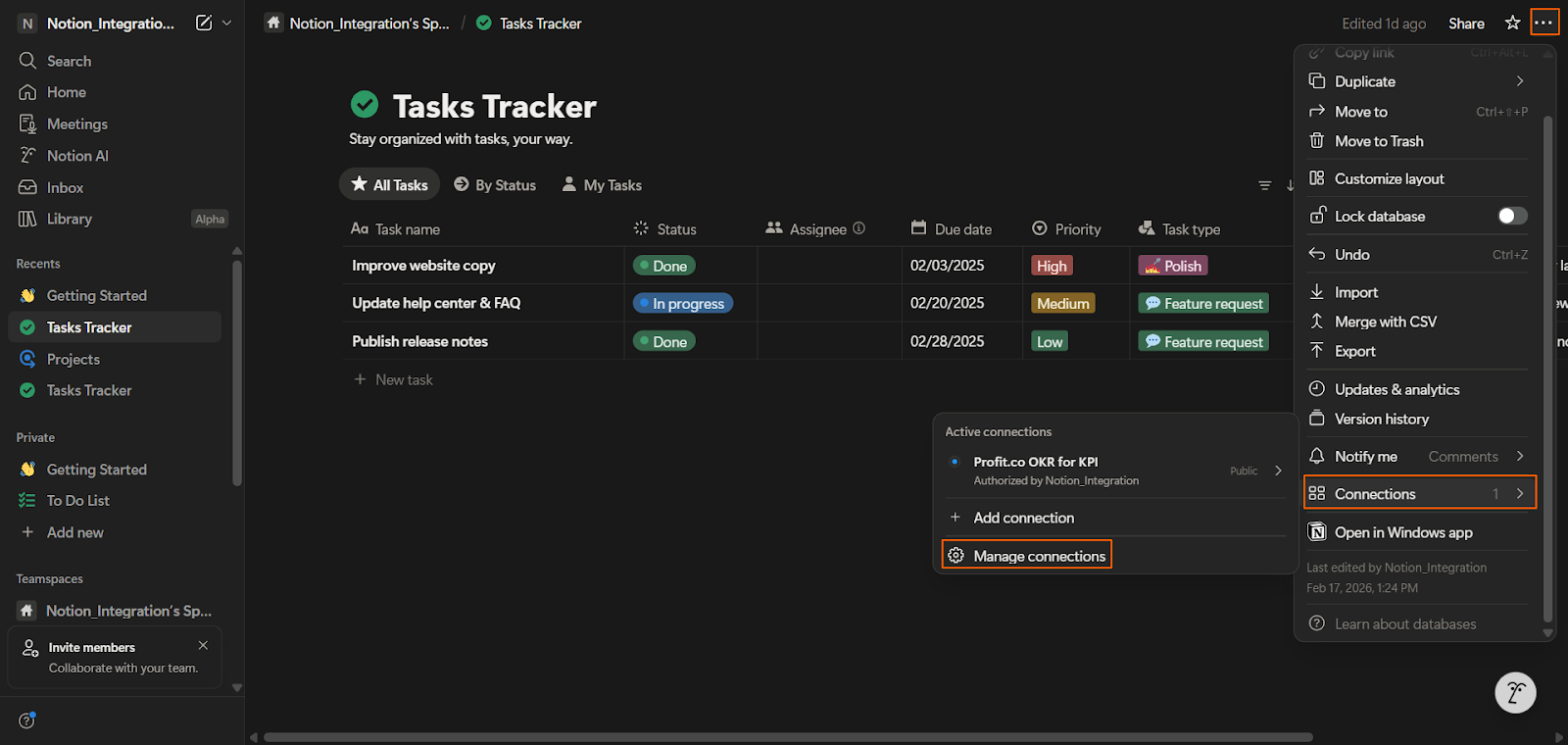Click the trash icon for Move to Trash
Viewport: 1568px width, 745px height.
tap(1317, 141)
